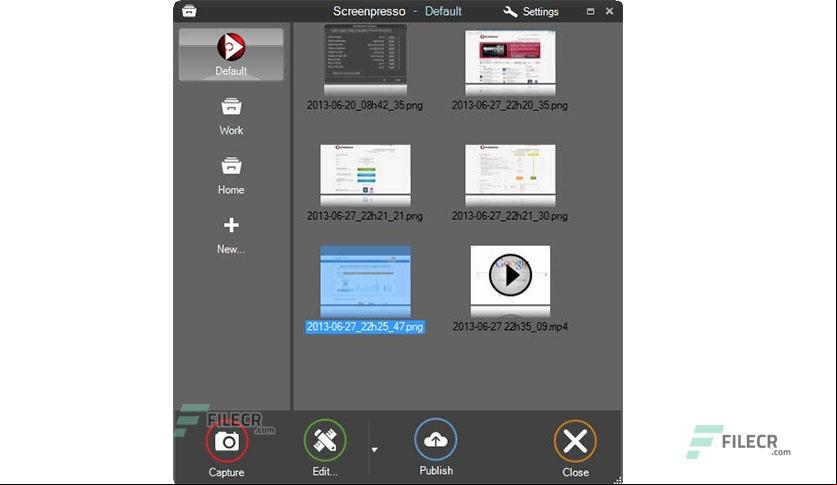
Task: Select thumbnail 2013-06-27_22h21_30.png
Action: (510, 175)
